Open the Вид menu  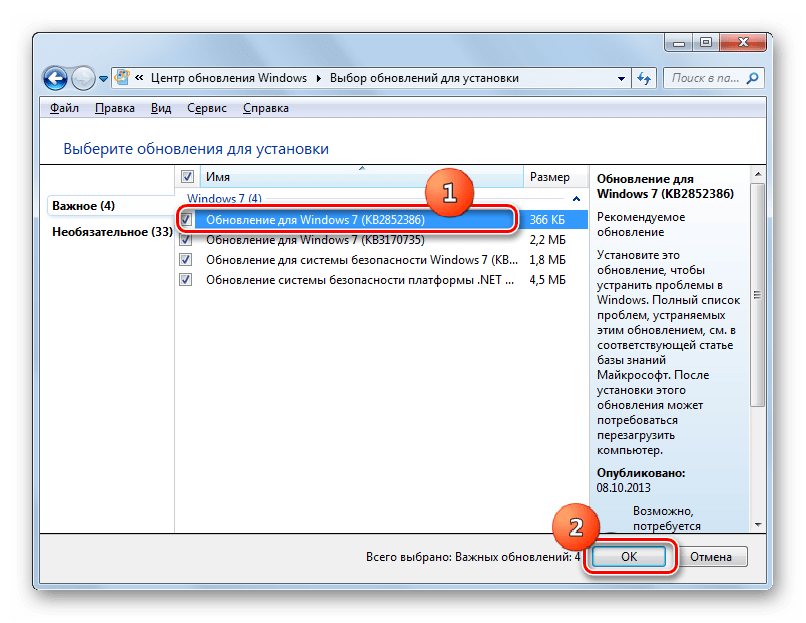coord(161,108)
